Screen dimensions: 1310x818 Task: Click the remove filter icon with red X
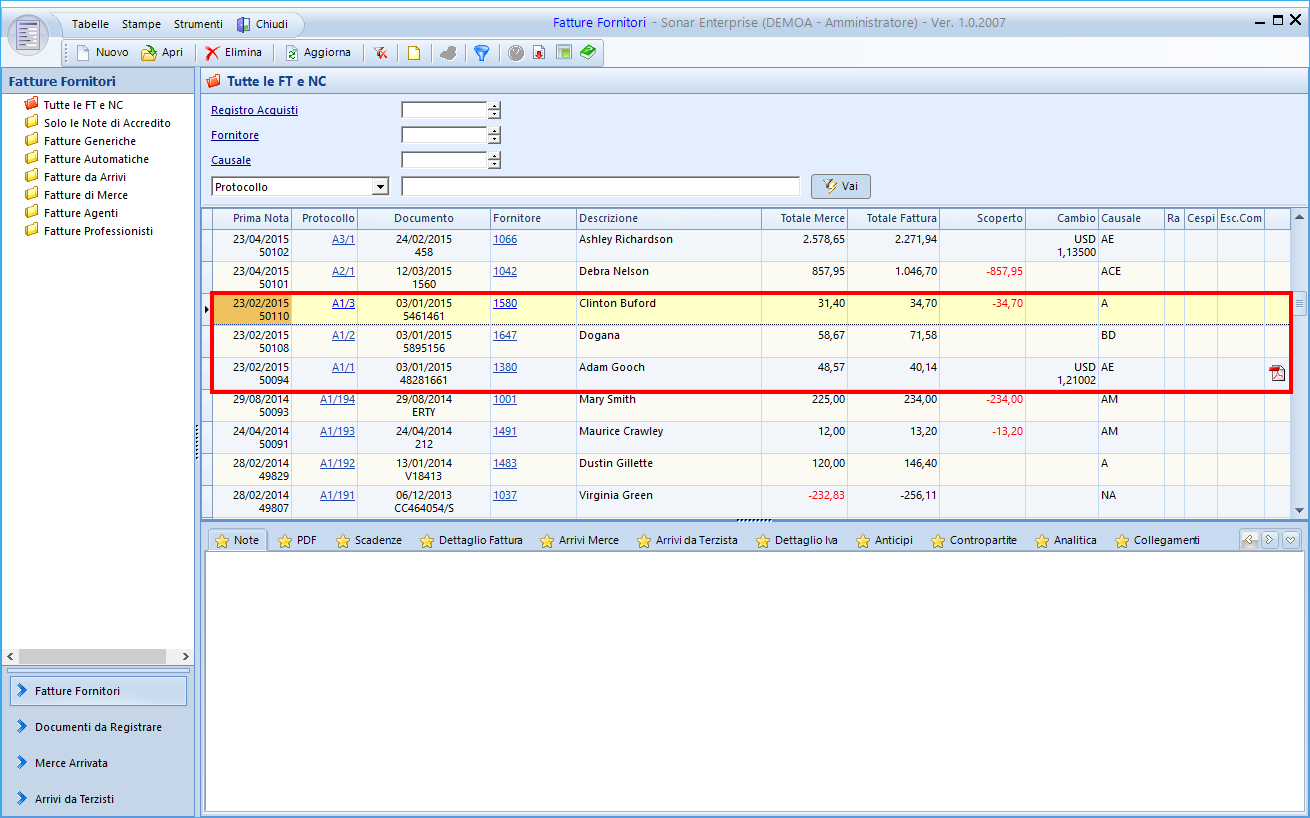381,53
